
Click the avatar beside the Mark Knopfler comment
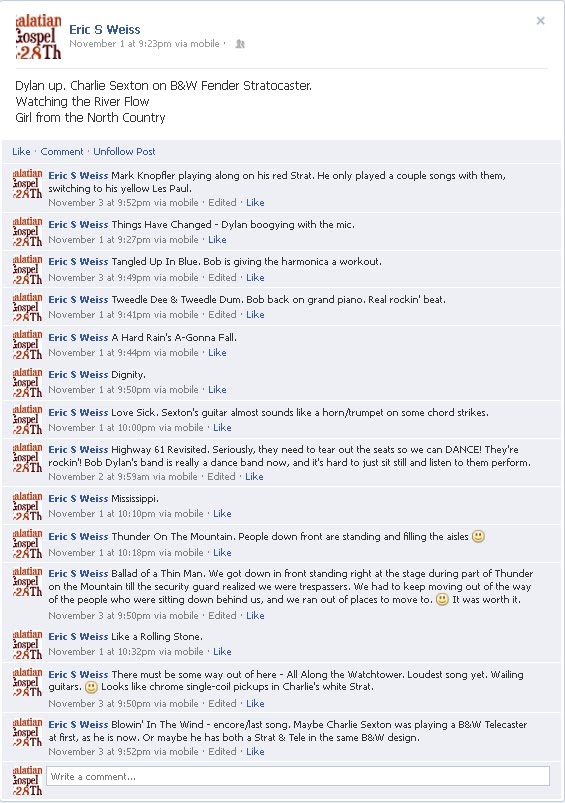(x=28, y=183)
